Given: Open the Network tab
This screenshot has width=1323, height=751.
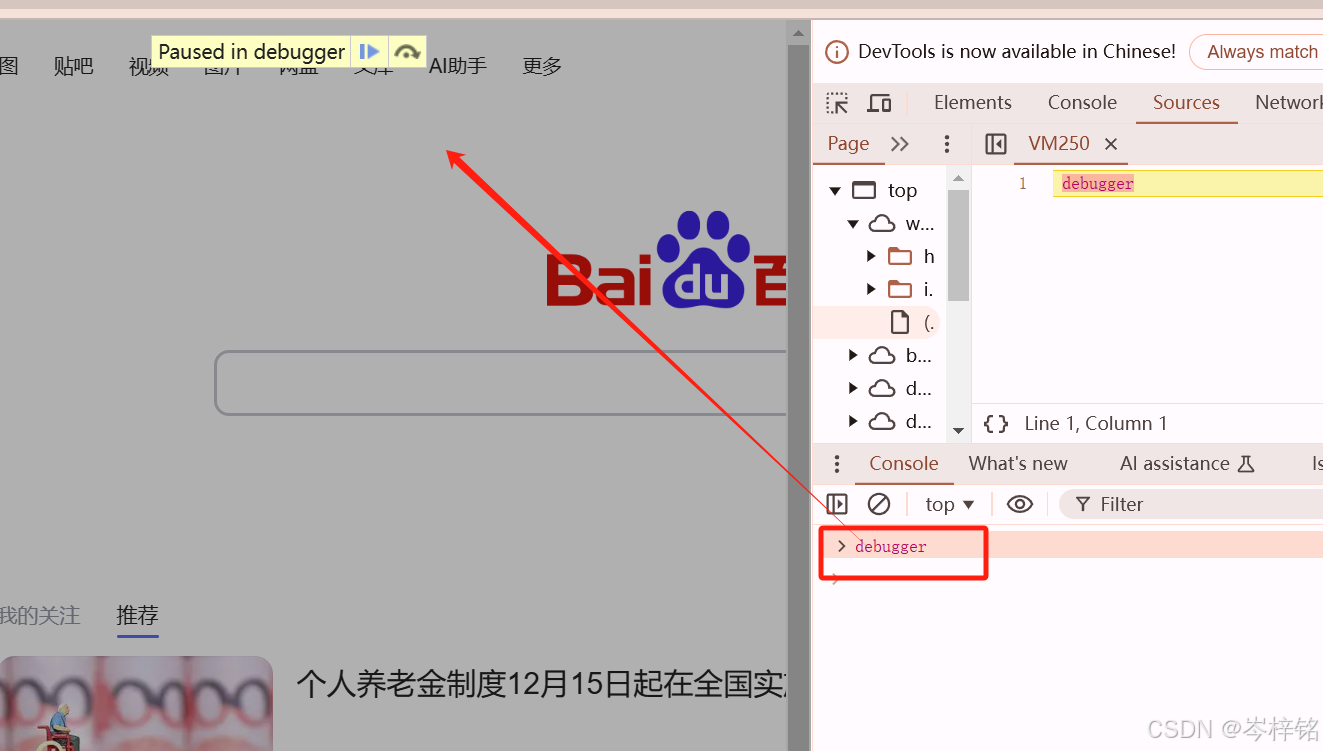Looking at the screenshot, I should point(1288,102).
